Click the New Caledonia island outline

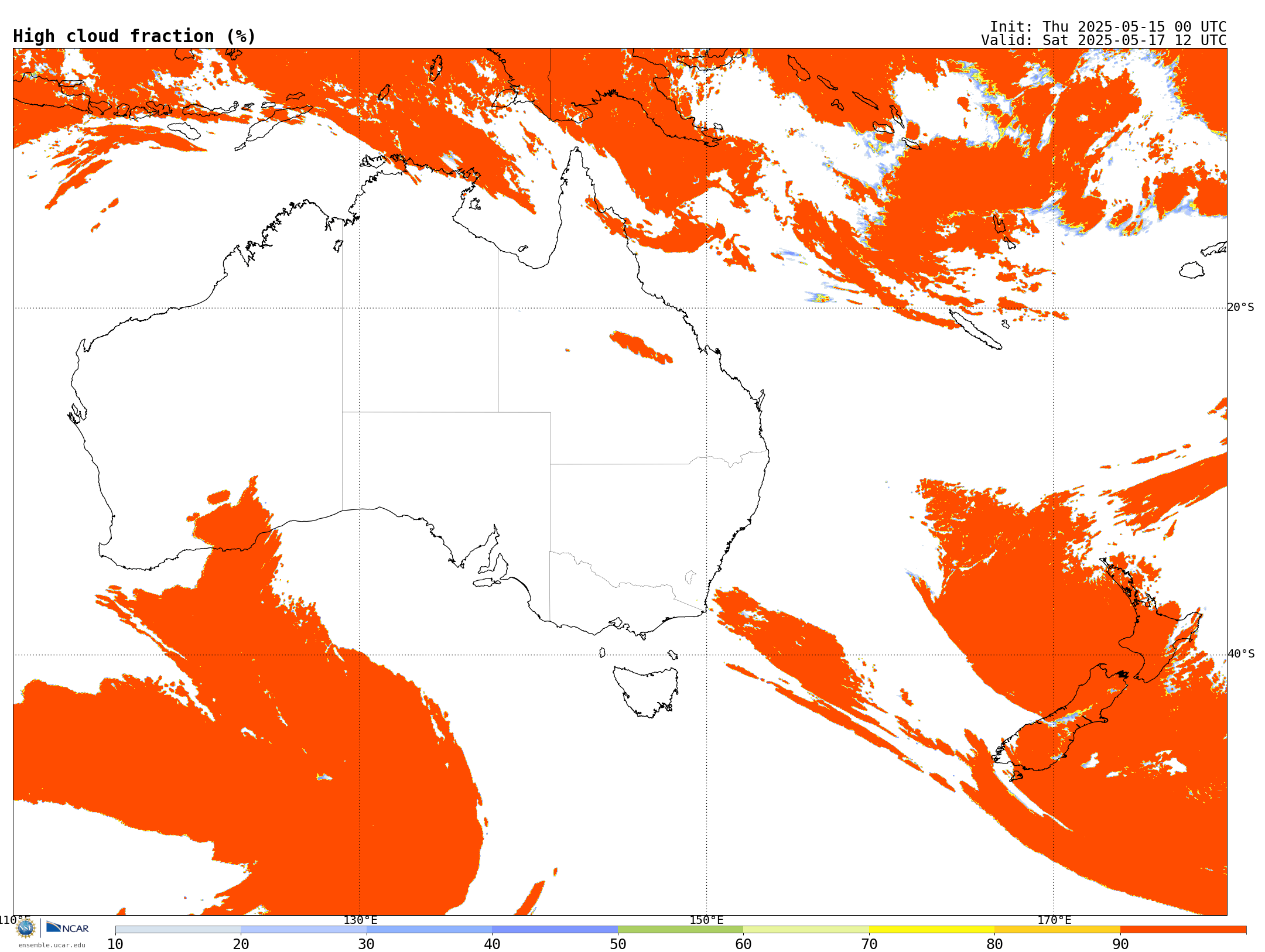click(x=975, y=329)
